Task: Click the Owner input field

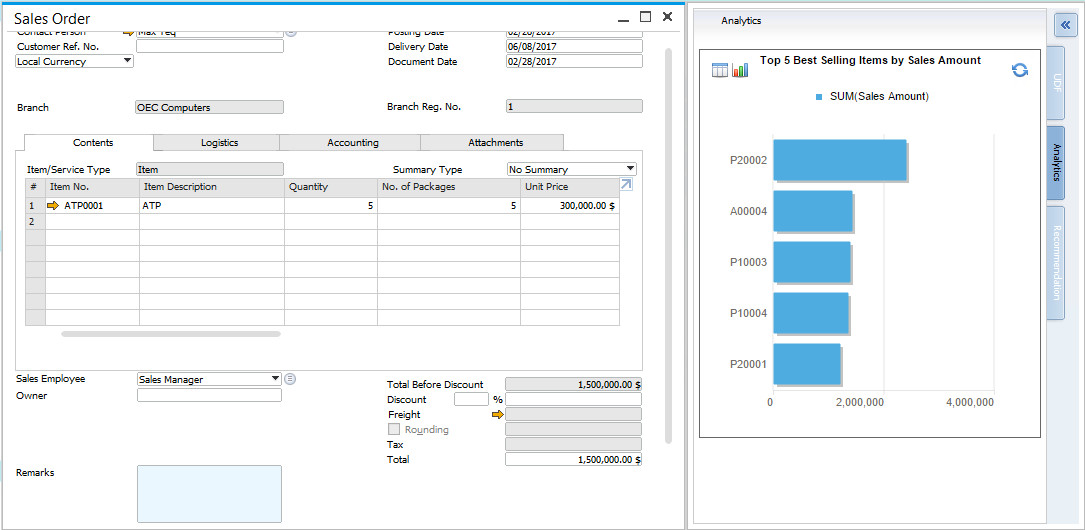Action: click(x=210, y=395)
